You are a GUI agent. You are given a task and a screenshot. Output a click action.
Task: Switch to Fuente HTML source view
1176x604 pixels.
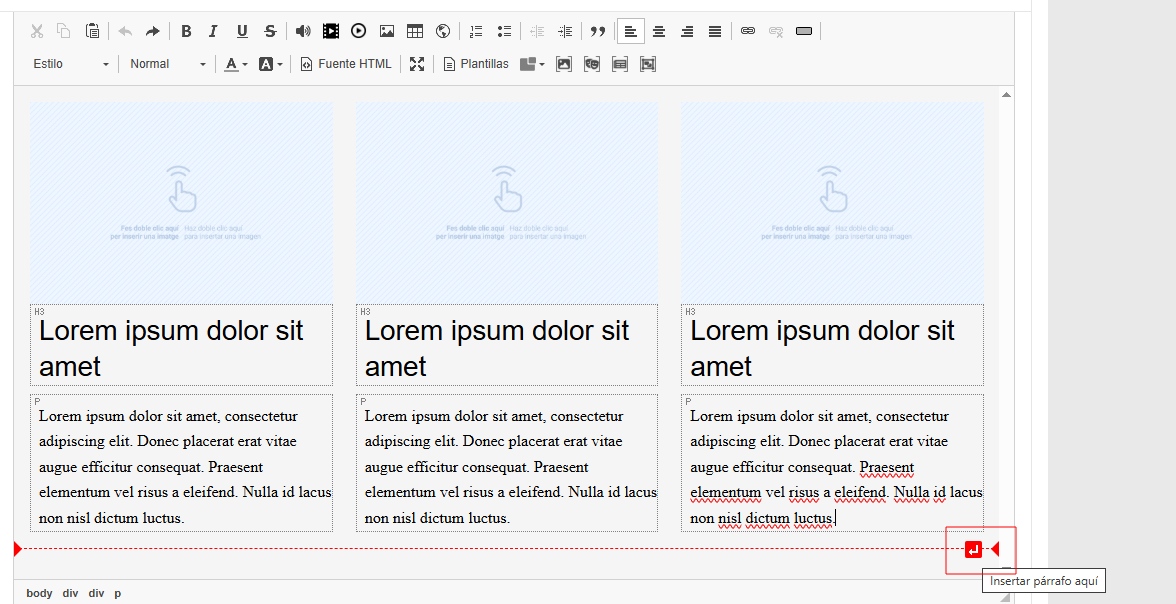click(346, 65)
